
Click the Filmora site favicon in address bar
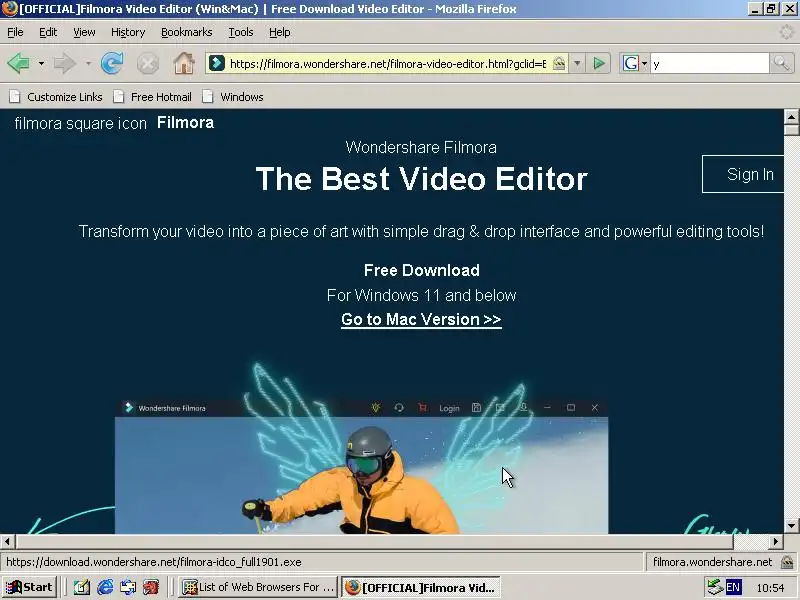pyautogui.click(x=217, y=63)
